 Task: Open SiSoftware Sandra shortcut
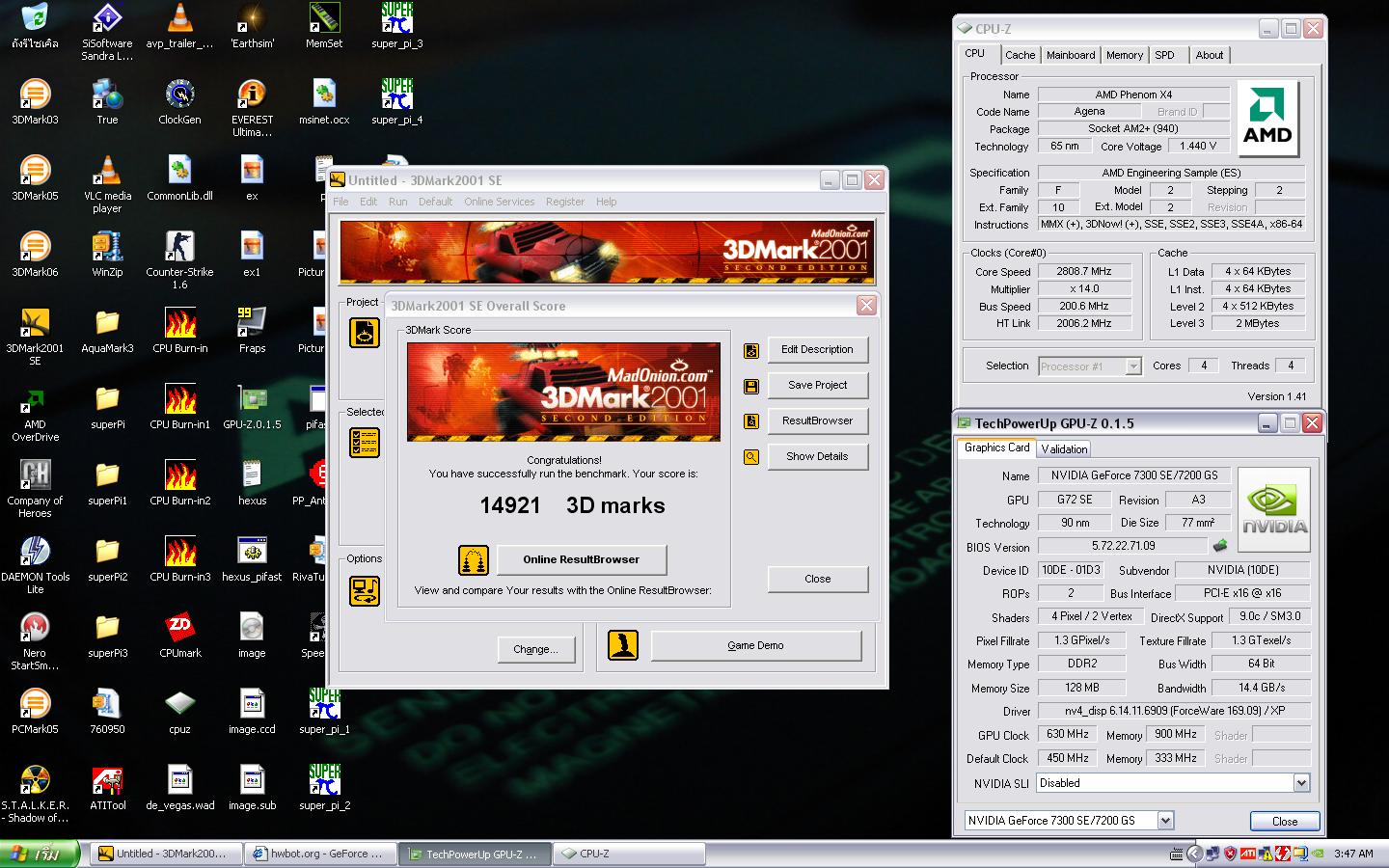(107, 31)
